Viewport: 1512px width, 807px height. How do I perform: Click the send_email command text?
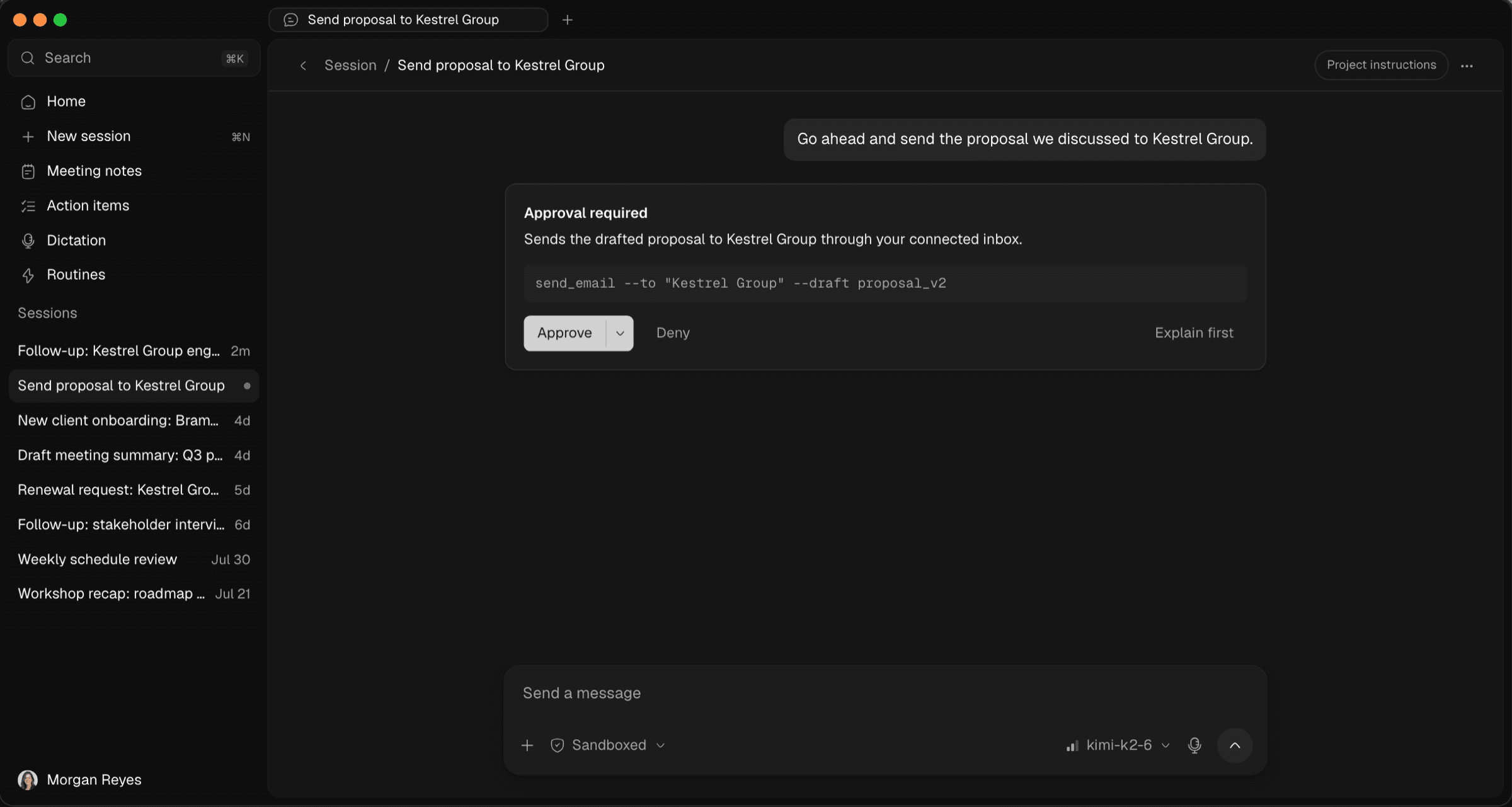point(740,283)
